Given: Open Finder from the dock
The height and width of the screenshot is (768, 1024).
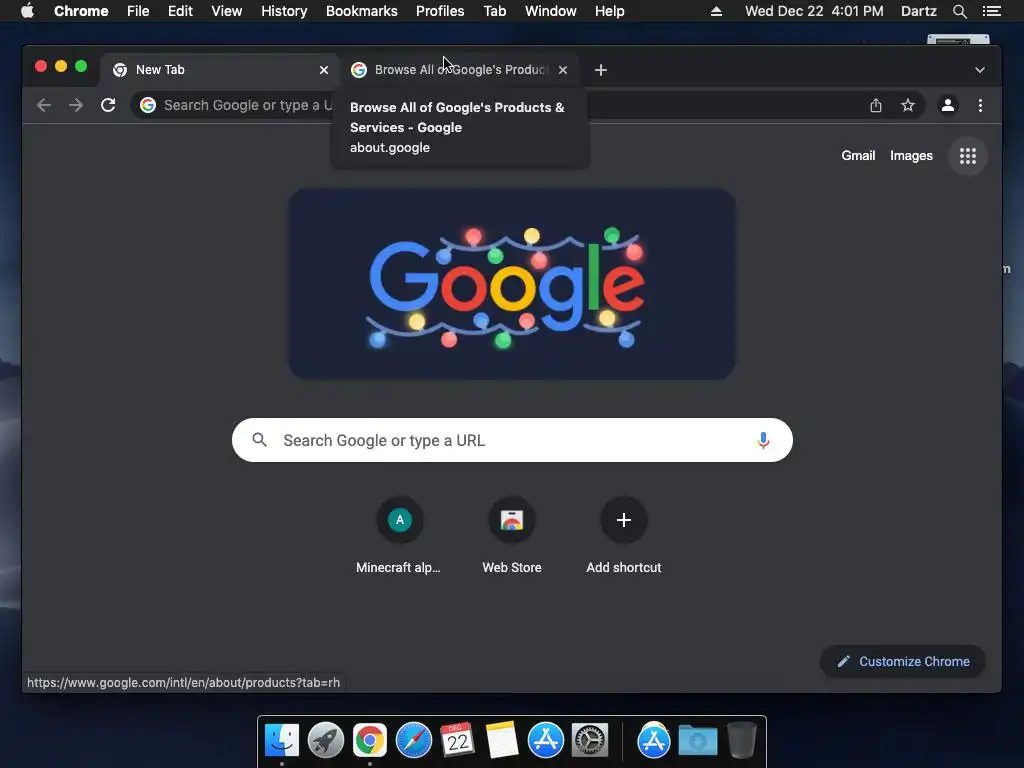Looking at the screenshot, I should pos(282,740).
